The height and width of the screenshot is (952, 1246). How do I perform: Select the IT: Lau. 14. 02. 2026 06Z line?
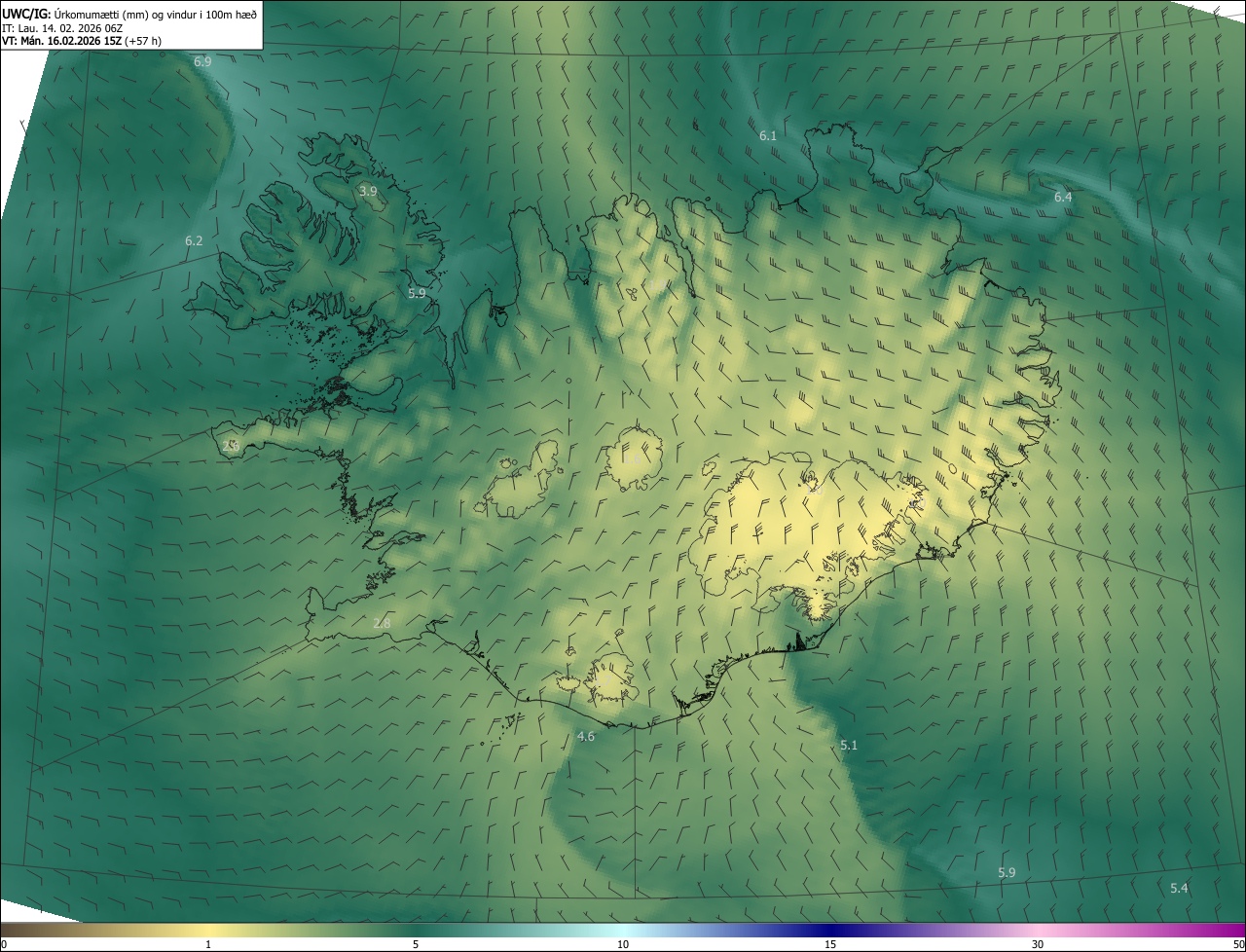click(x=62, y=28)
